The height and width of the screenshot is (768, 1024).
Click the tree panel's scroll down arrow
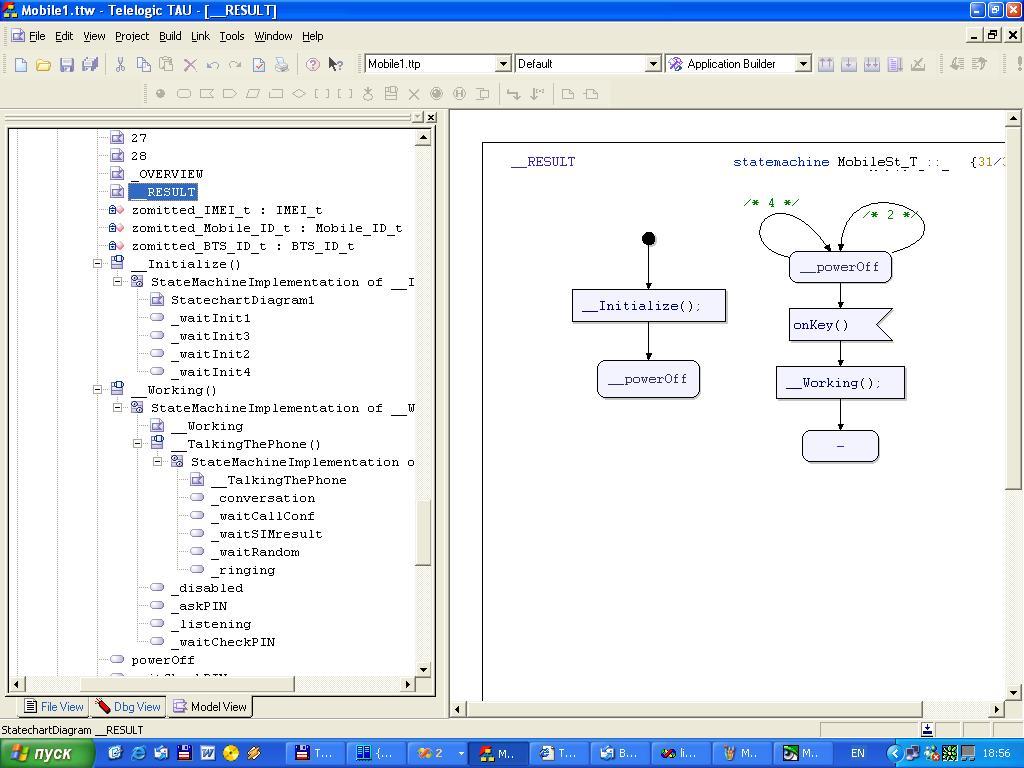(x=423, y=670)
